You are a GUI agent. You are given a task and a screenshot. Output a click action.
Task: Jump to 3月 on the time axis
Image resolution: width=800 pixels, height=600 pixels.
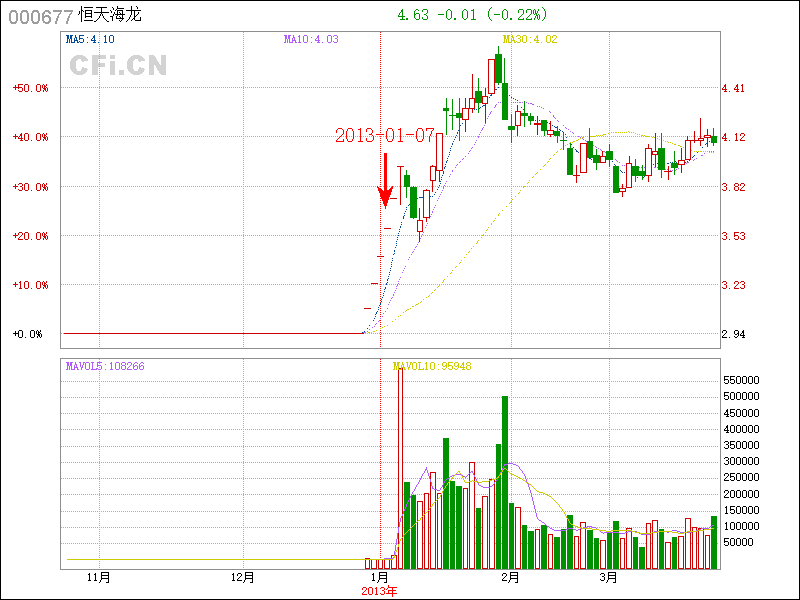[608, 577]
